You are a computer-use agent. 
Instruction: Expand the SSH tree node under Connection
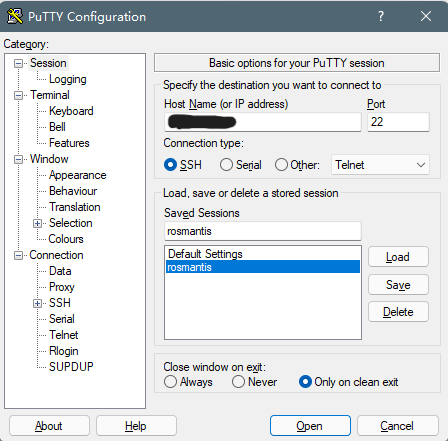point(37,303)
